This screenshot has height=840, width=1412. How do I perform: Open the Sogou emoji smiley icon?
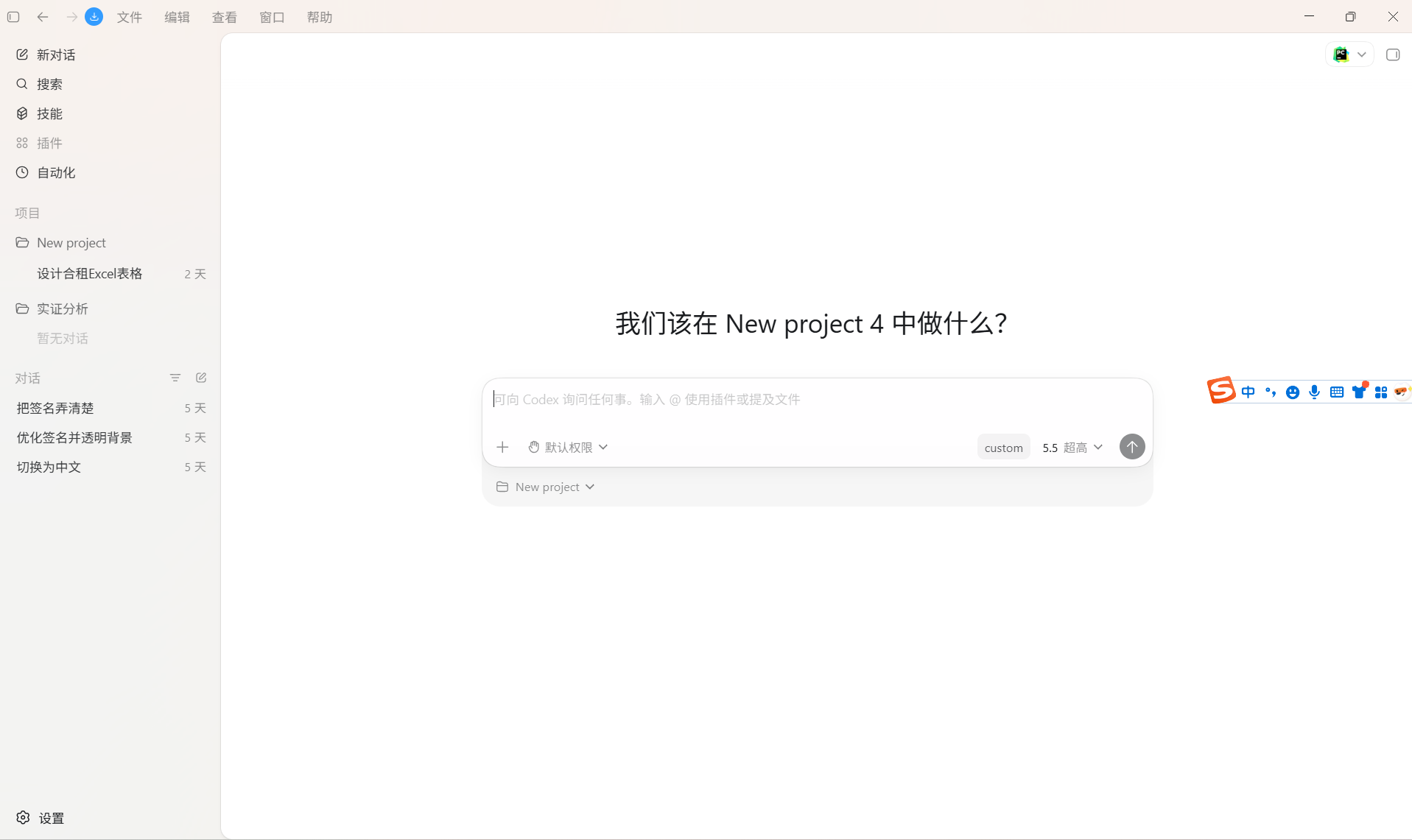tap(1293, 392)
